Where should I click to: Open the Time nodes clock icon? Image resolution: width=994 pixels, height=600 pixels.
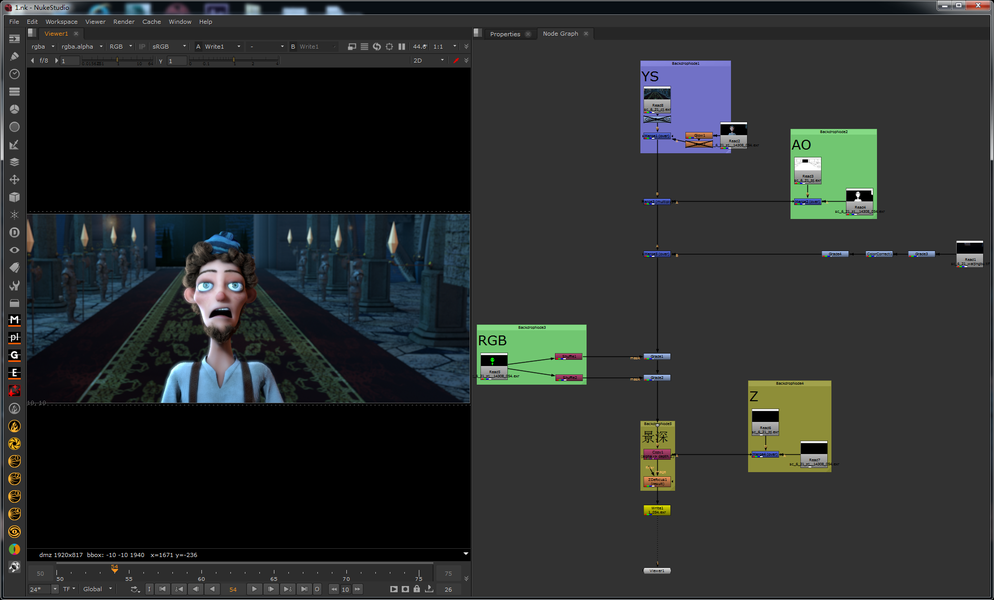[14, 74]
